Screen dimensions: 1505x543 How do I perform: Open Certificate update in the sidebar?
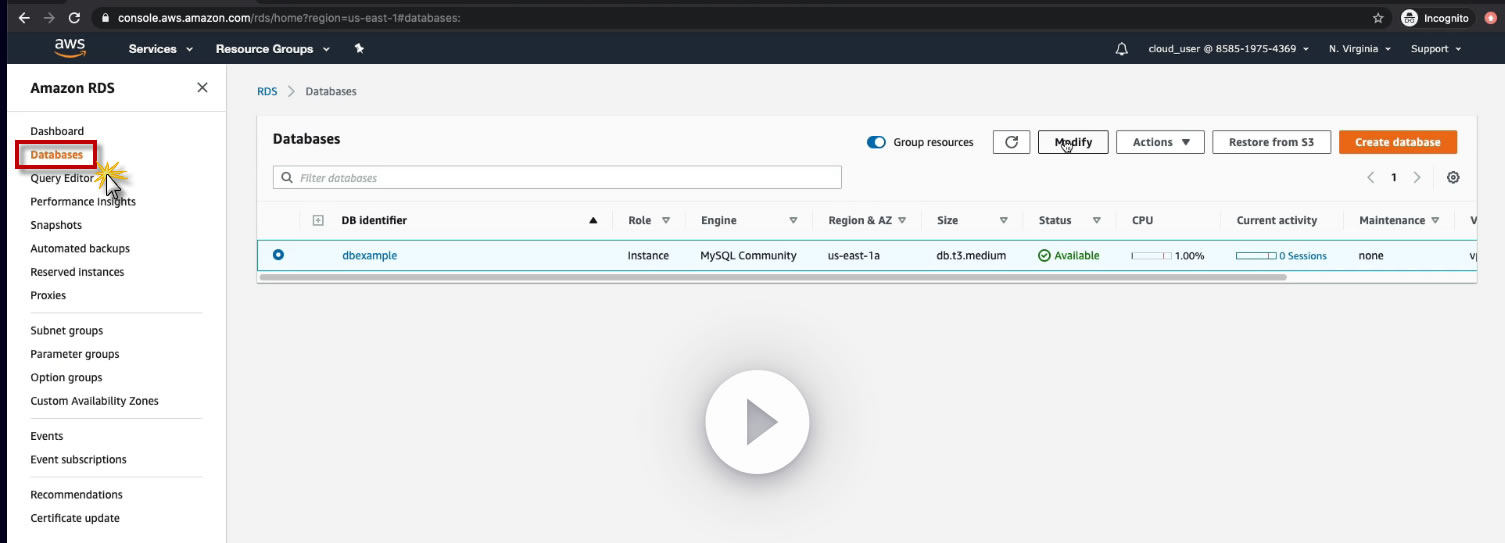click(x=75, y=518)
